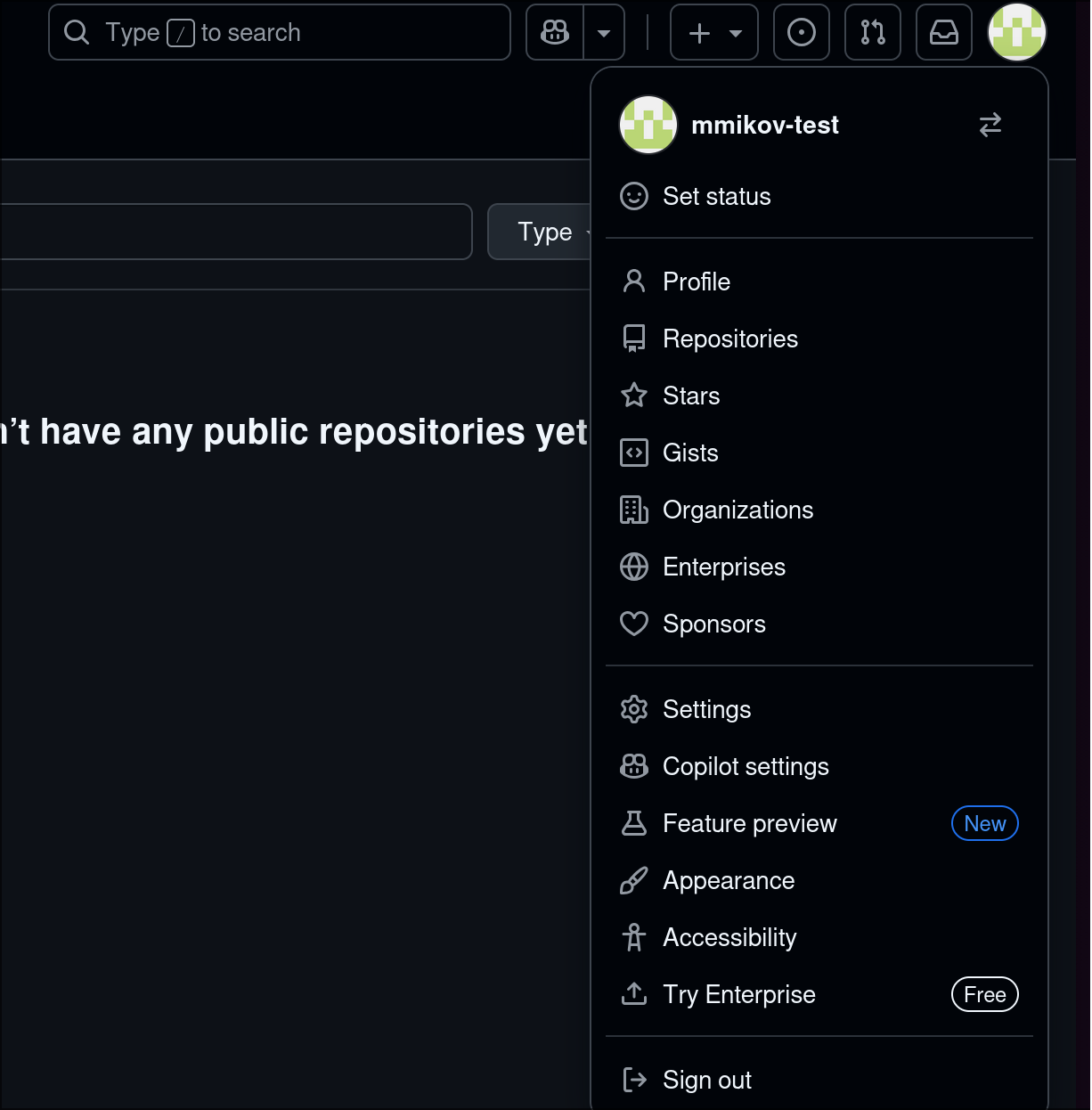The height and width of the screenshot is (1110, 1092).
Task: Expand the Copilot dropdown arrow
Action: tap(604, 33)
